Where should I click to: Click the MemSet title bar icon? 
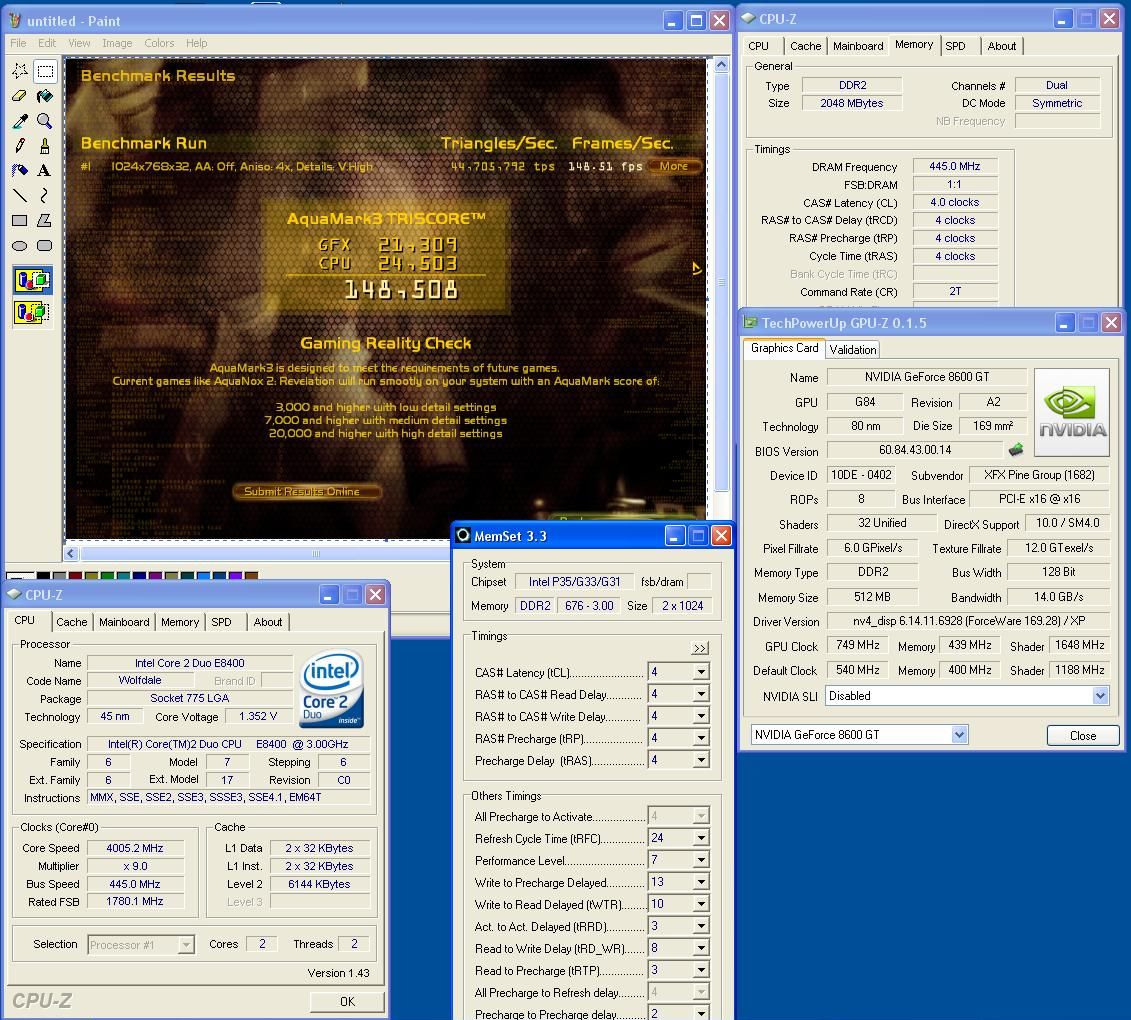pyautogui.click(x=463, y=535)
